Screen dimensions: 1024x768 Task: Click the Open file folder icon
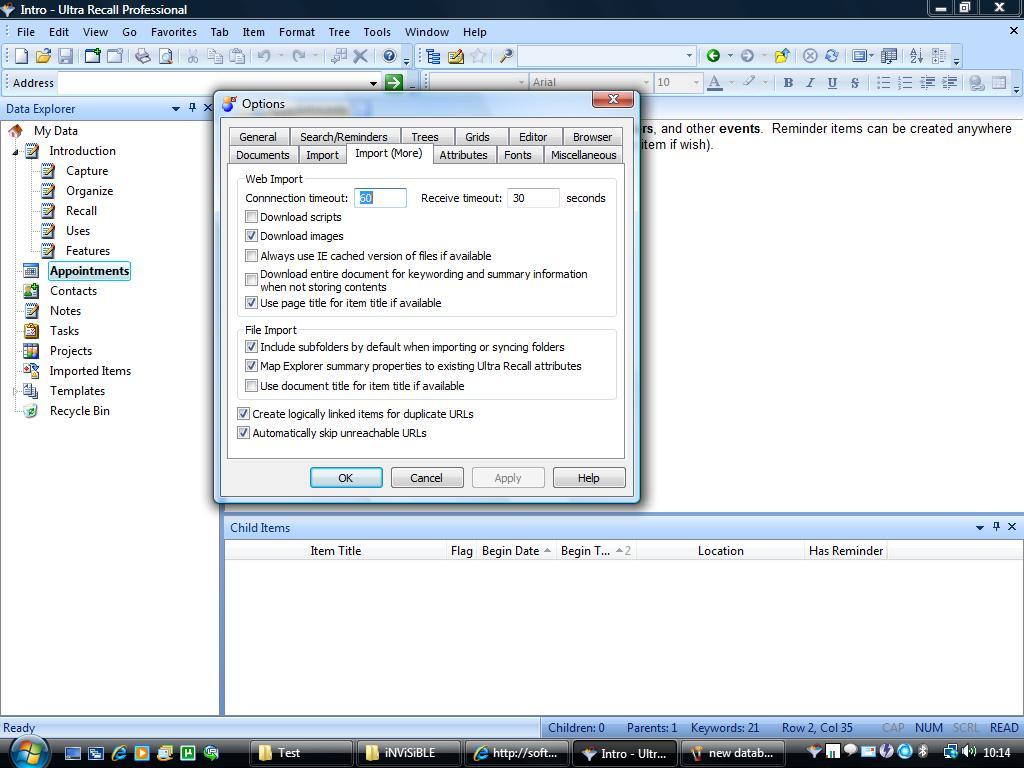(x=43, y=56)
